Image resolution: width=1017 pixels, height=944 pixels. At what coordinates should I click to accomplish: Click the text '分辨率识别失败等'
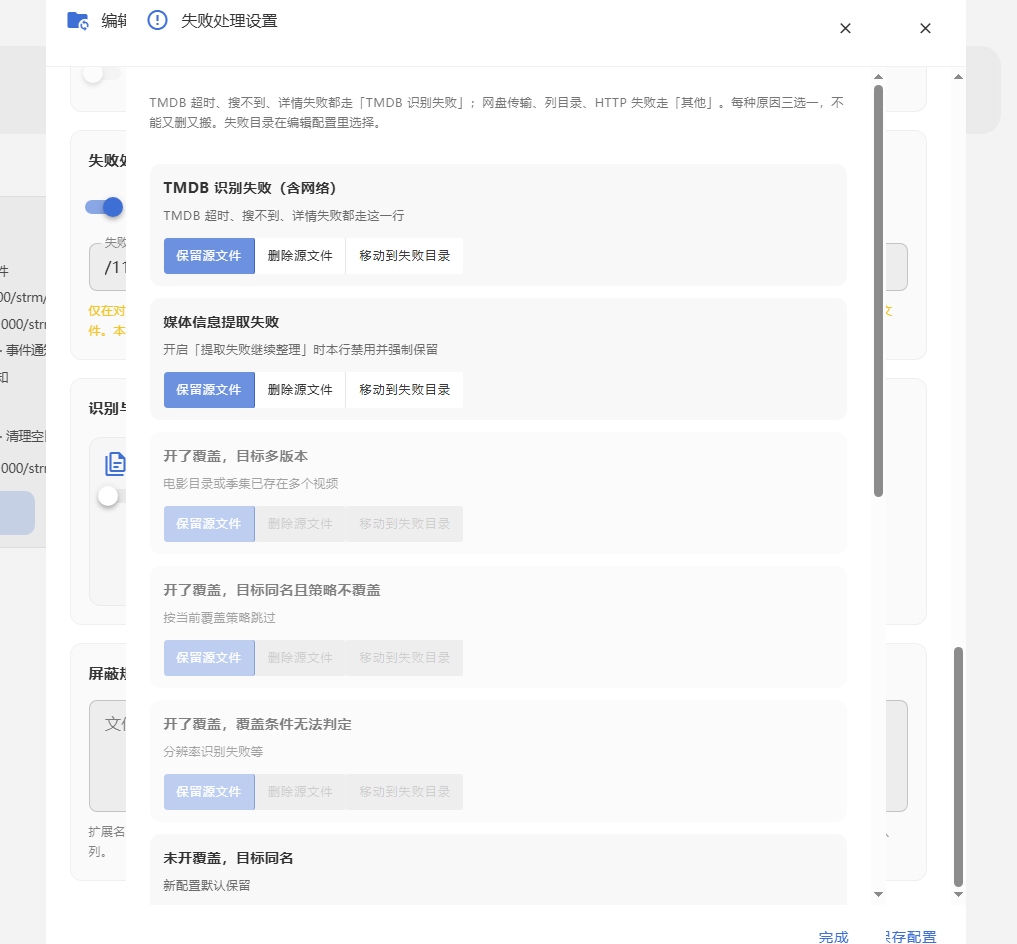pyautogui.click(x=213, y=752)
